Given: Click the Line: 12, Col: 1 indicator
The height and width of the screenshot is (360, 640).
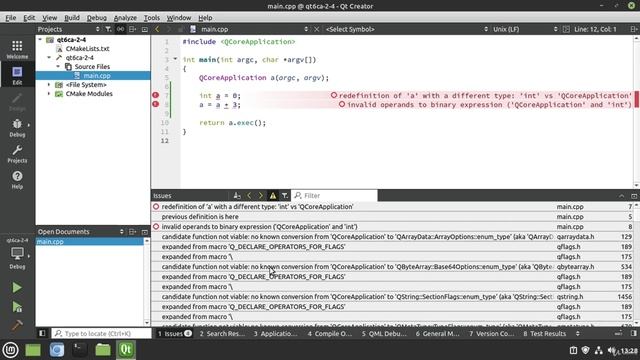Looking at the screenshot, I should coord(595,29).
